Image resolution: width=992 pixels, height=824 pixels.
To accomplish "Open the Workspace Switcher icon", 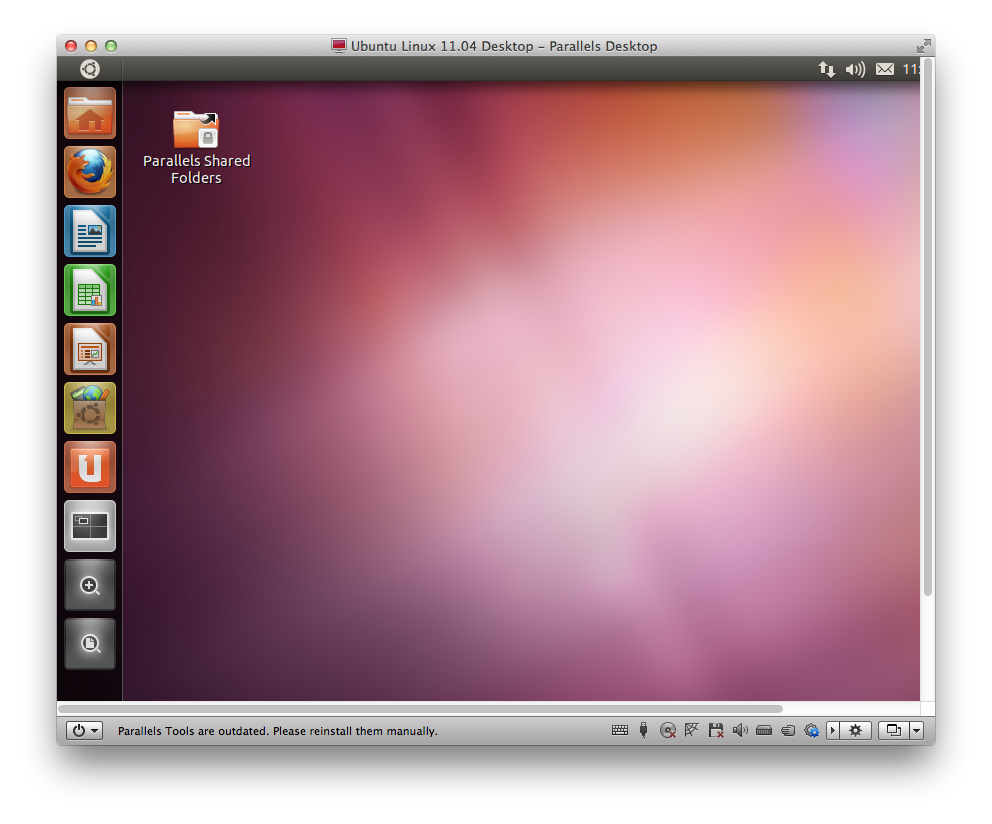I will 90,526.
